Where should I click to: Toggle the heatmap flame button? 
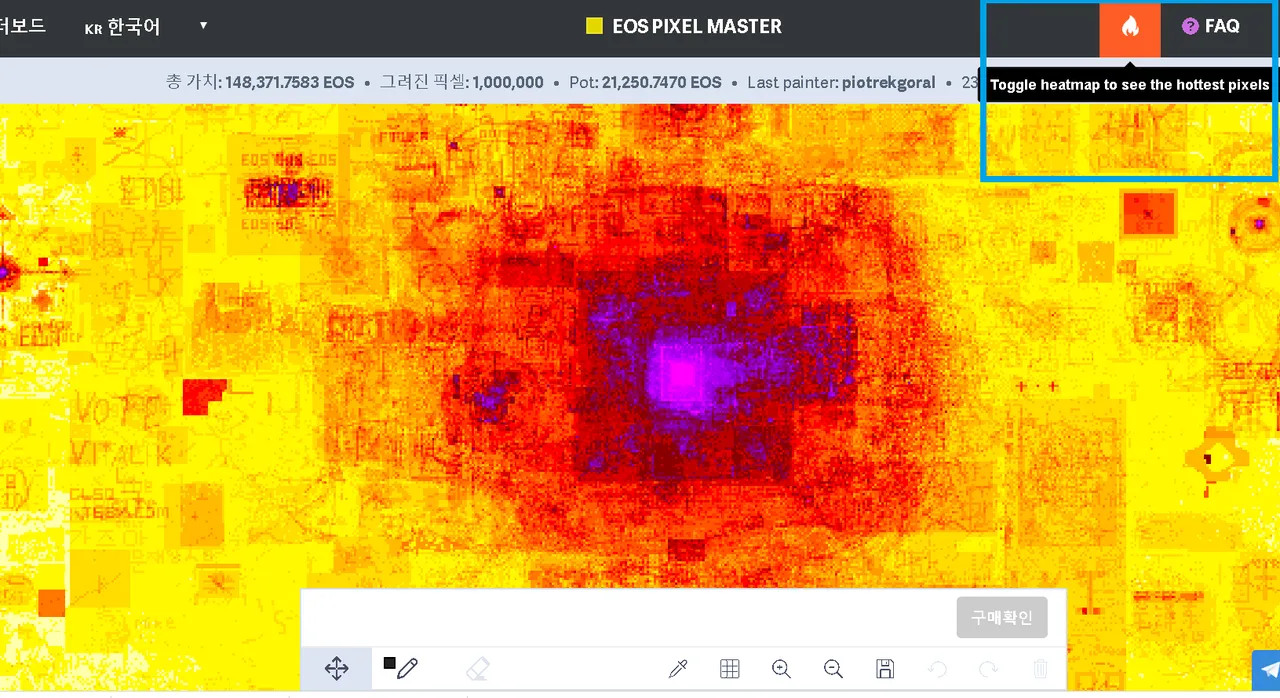pyautogui.click(x=1130, y=28)
